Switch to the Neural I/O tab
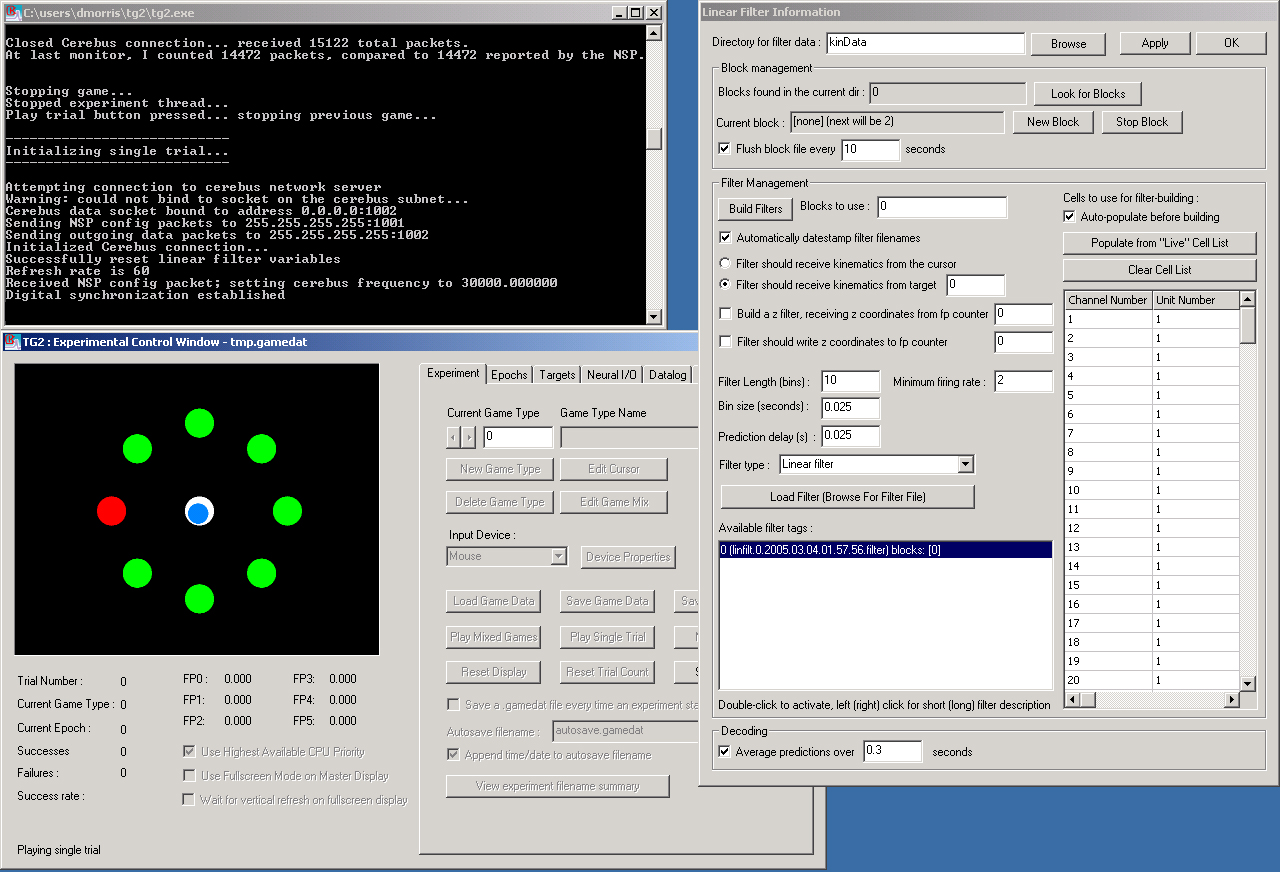 [611, 375]
